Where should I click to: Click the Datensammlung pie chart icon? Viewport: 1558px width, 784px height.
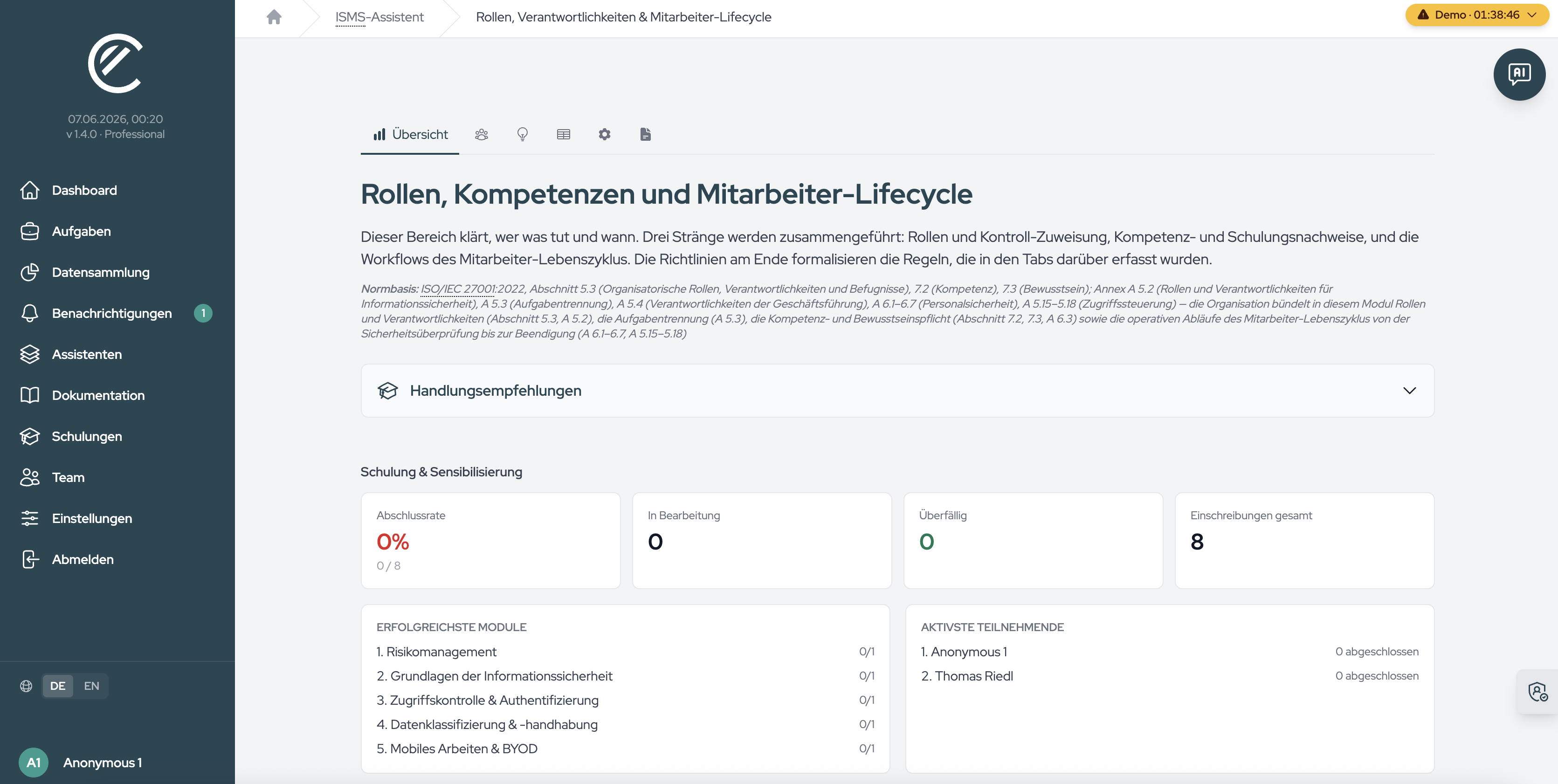(x=30, y=272)
